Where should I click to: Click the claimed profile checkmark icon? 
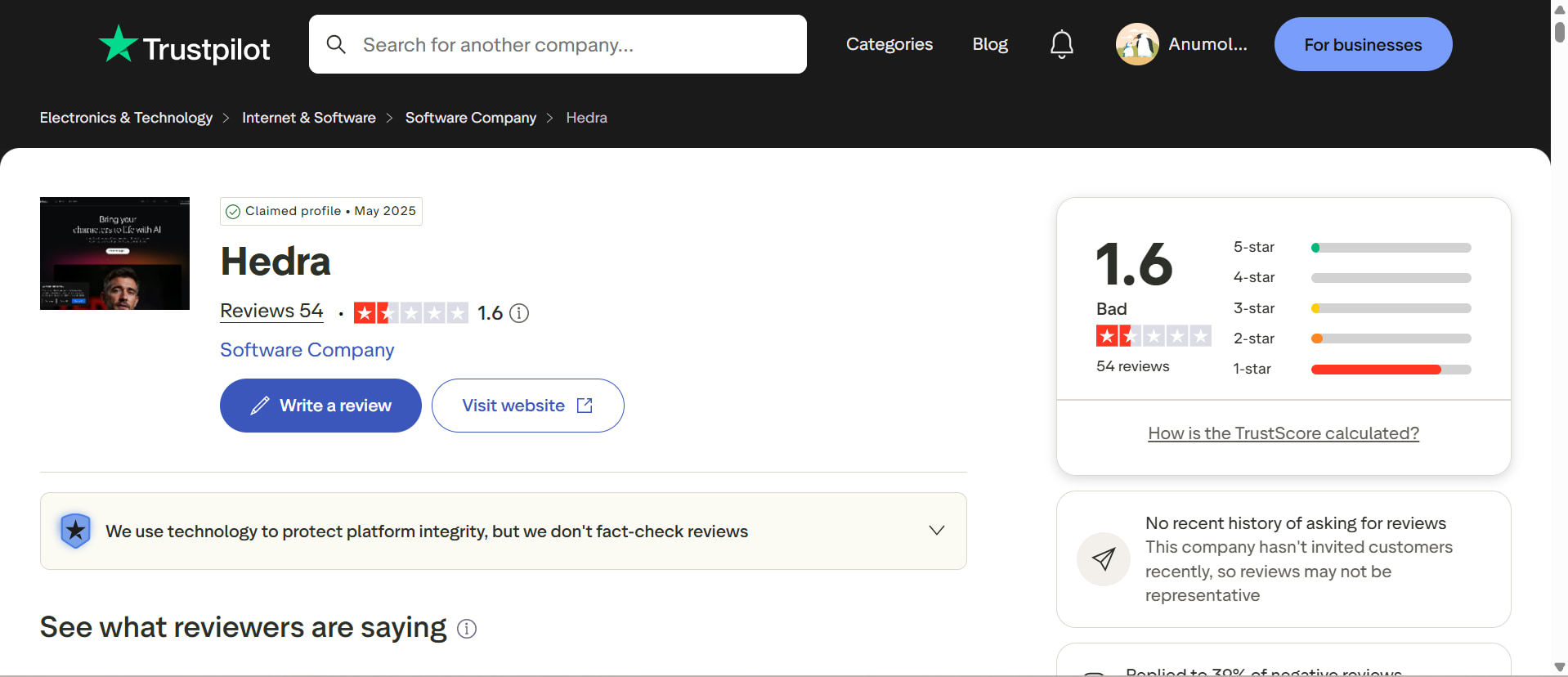[233, 212]
